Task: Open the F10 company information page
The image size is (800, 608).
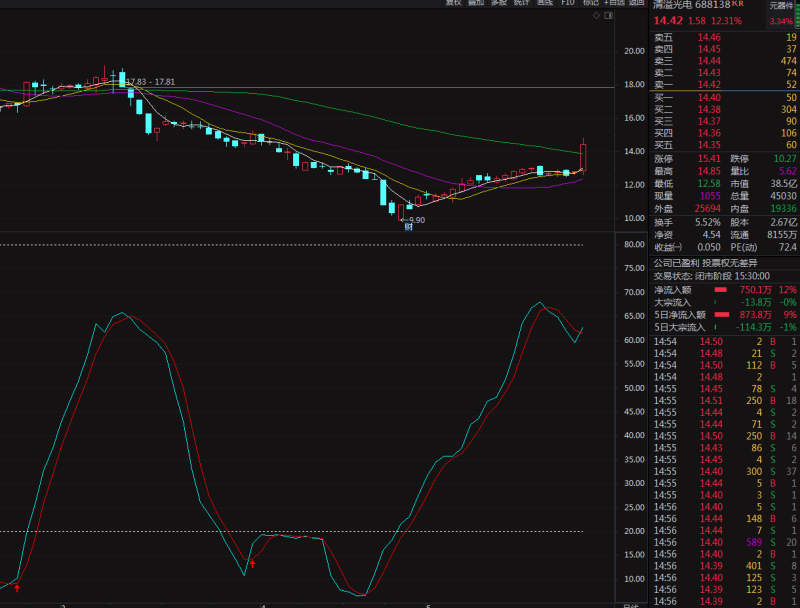Action: [x=568, y=3]
